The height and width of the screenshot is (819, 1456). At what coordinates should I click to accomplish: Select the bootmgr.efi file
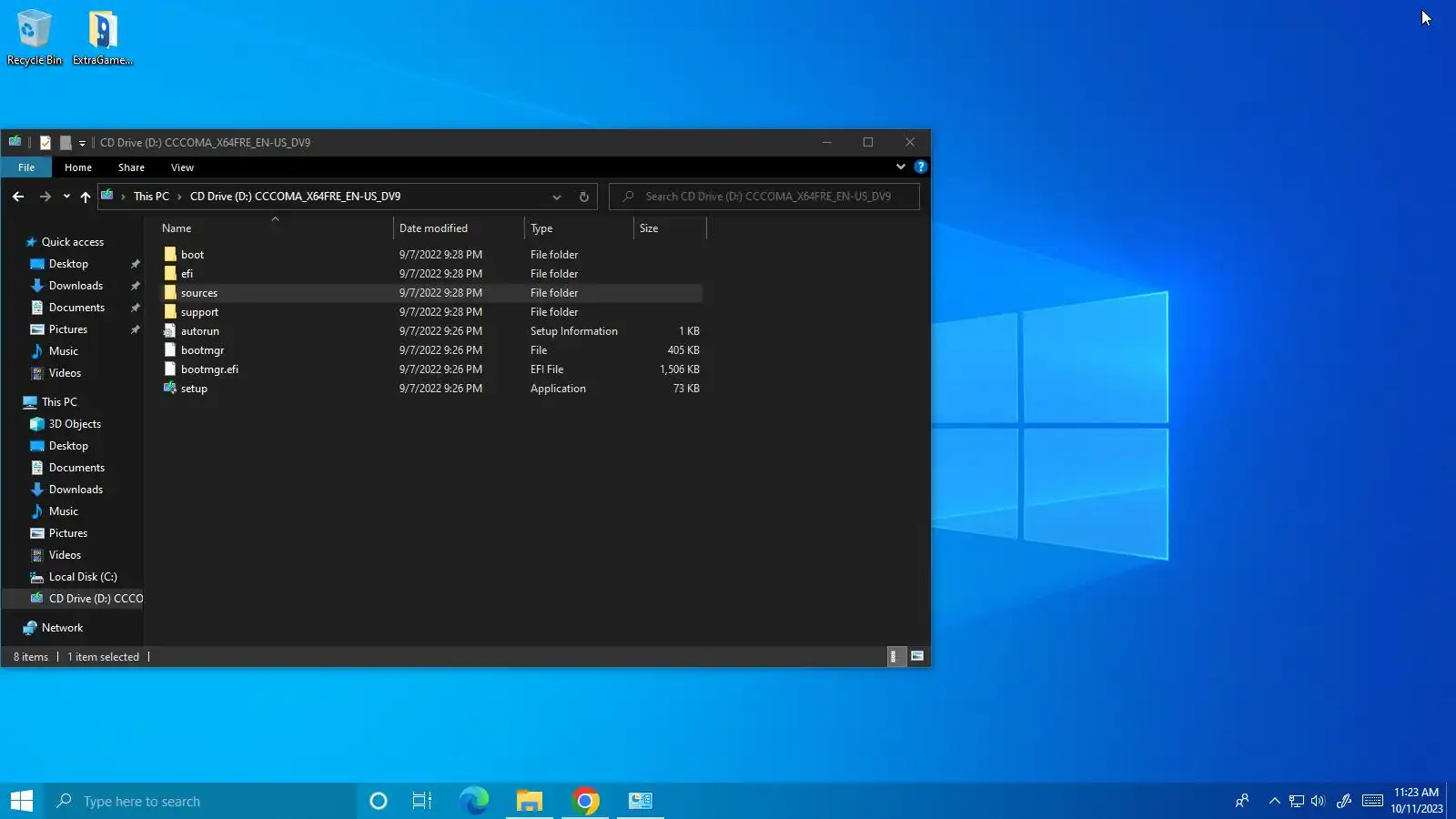(209, 369)
